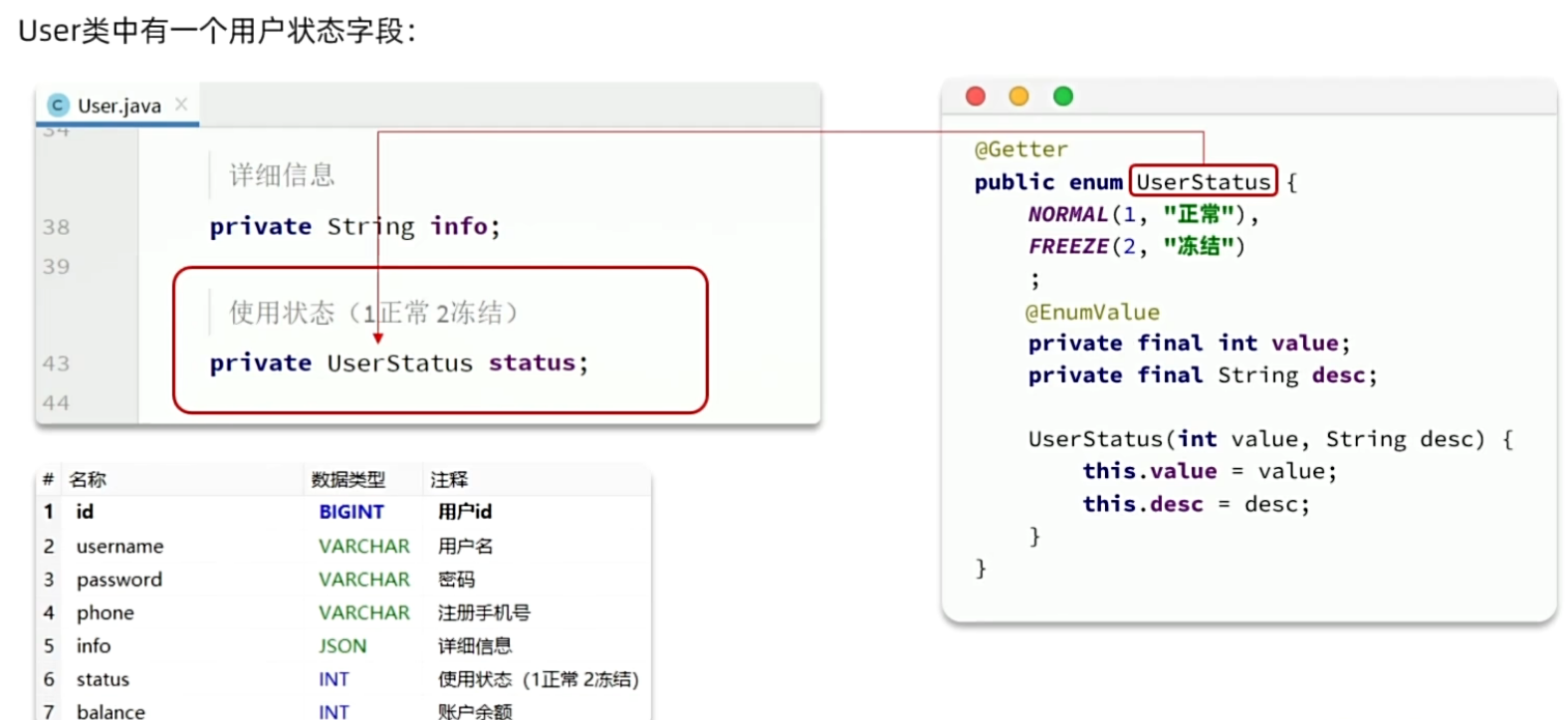Click the 注释 column header

pyautogui.click(x=449, y=480)
